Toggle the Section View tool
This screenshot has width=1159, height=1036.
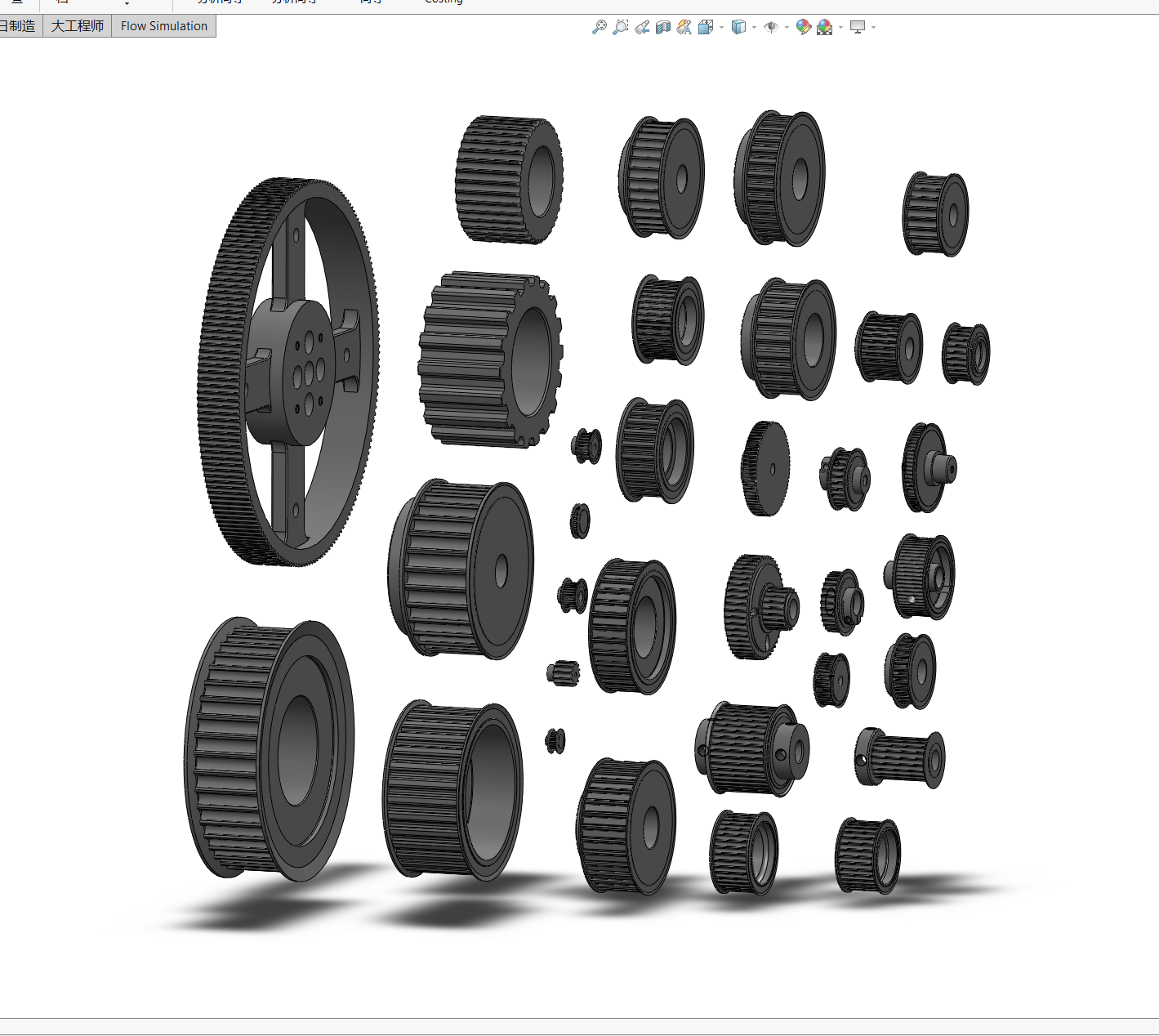click(663, 27)
